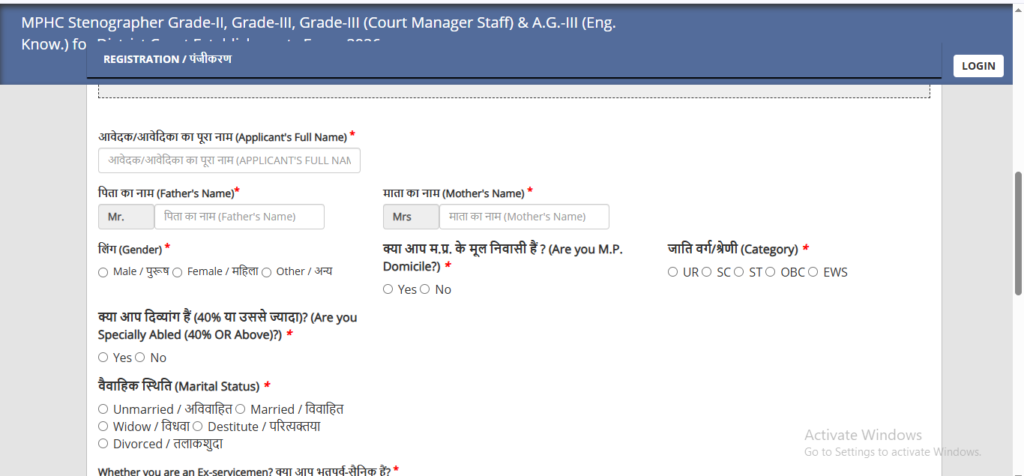The height and width of the screenshot is (476, 1024).
Task: Choose OBC category radio button
Action: pos(770,272)
